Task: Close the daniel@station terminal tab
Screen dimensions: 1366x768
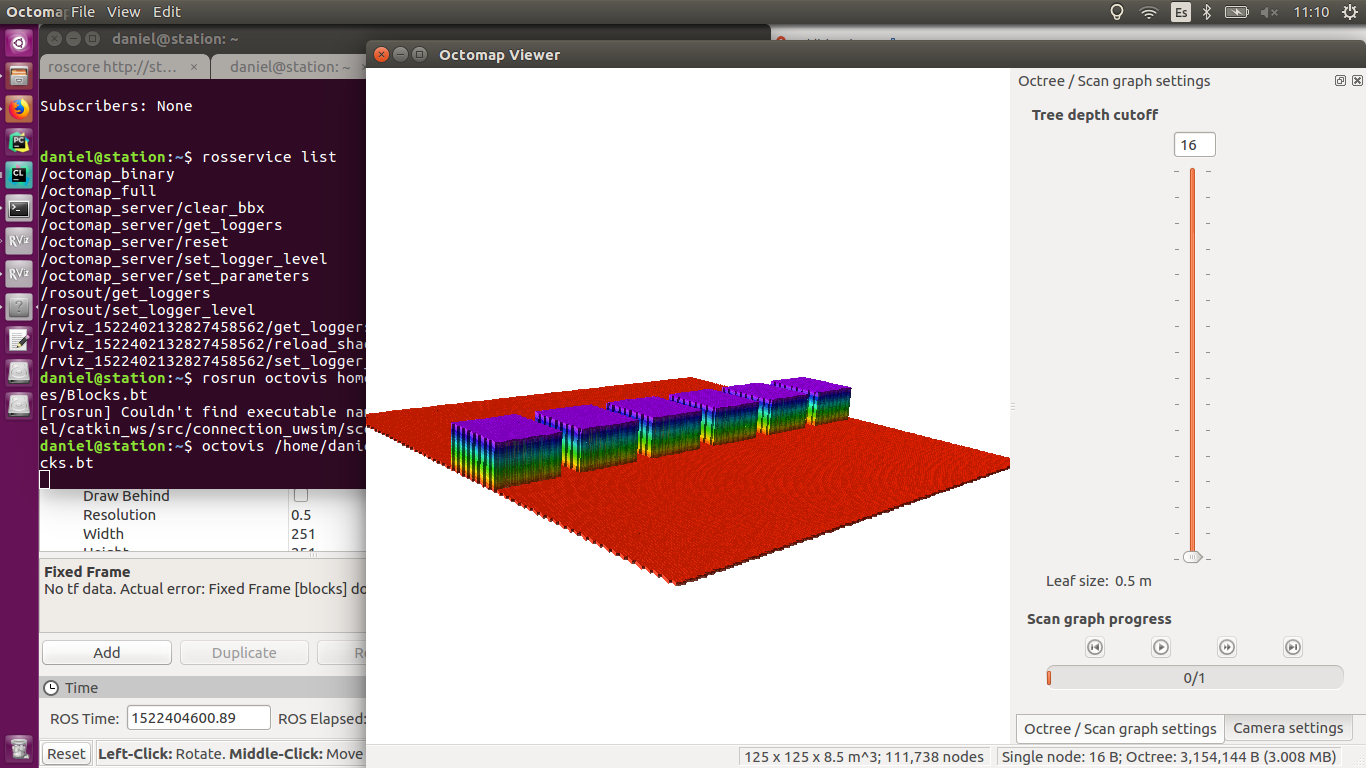Action: [362, 67]
